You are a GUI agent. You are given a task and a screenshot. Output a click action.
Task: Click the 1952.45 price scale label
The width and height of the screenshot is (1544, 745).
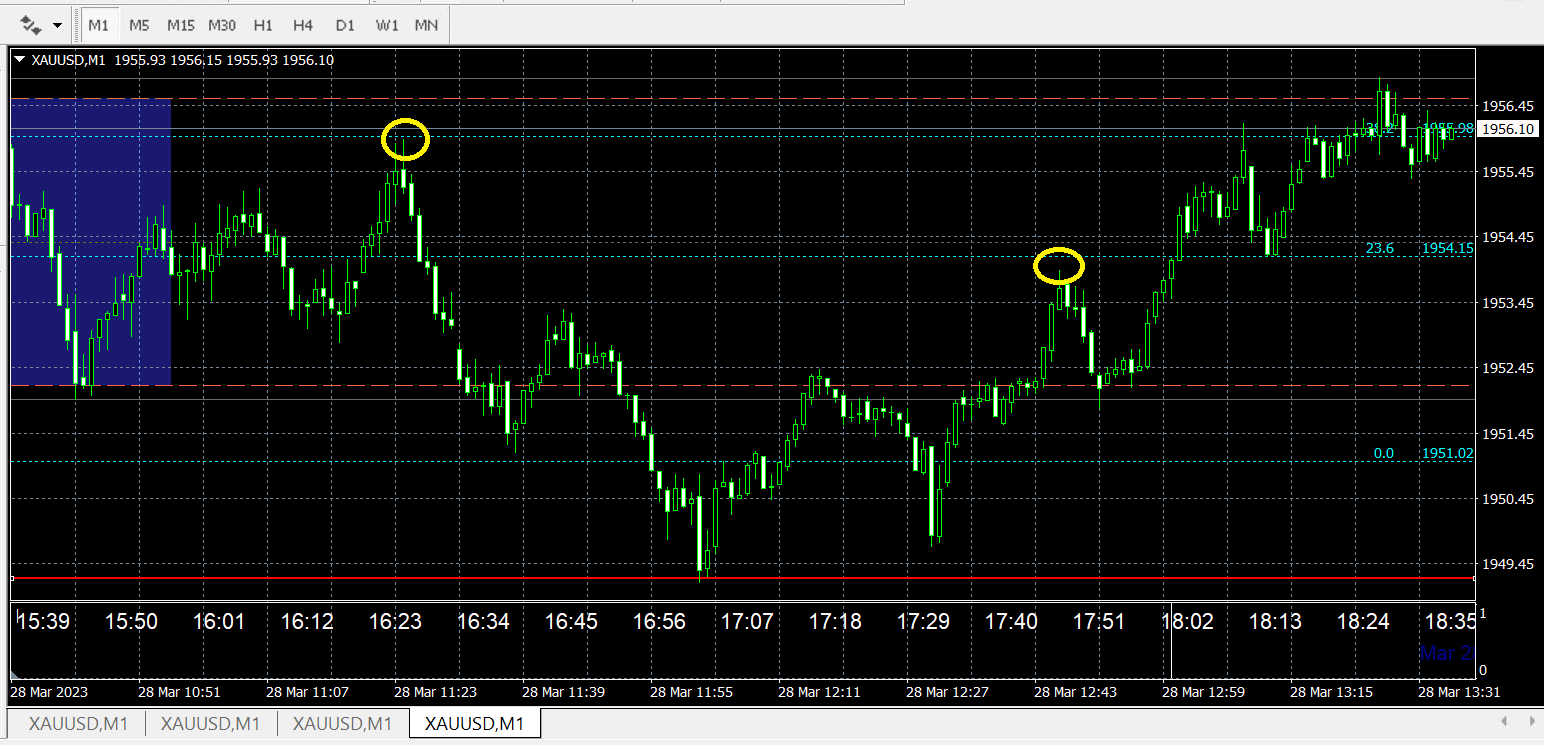pyautogui.click(x=1507, y=368)
